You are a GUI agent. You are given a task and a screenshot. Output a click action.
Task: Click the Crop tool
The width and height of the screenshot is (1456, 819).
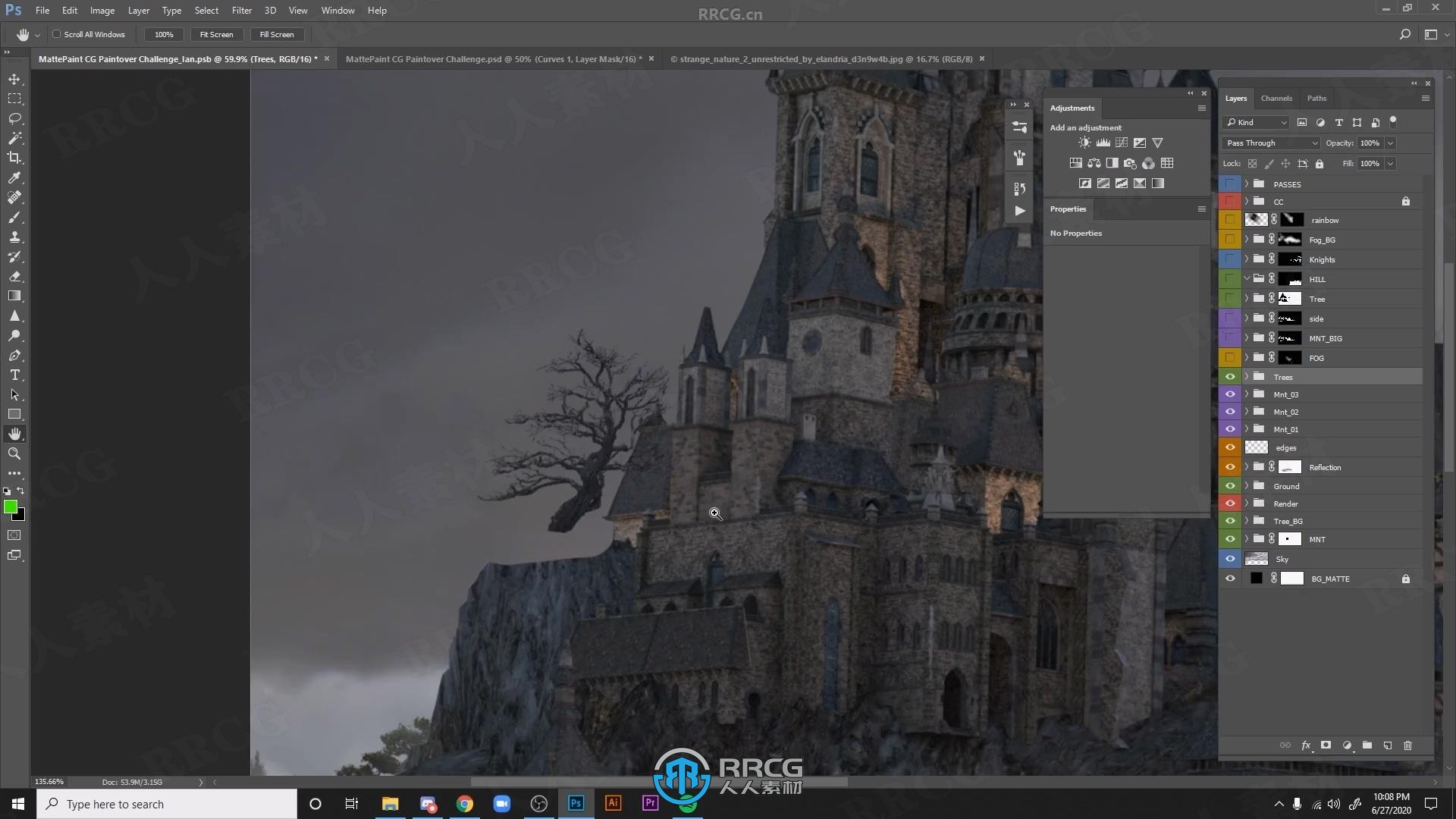click(15, 158)
